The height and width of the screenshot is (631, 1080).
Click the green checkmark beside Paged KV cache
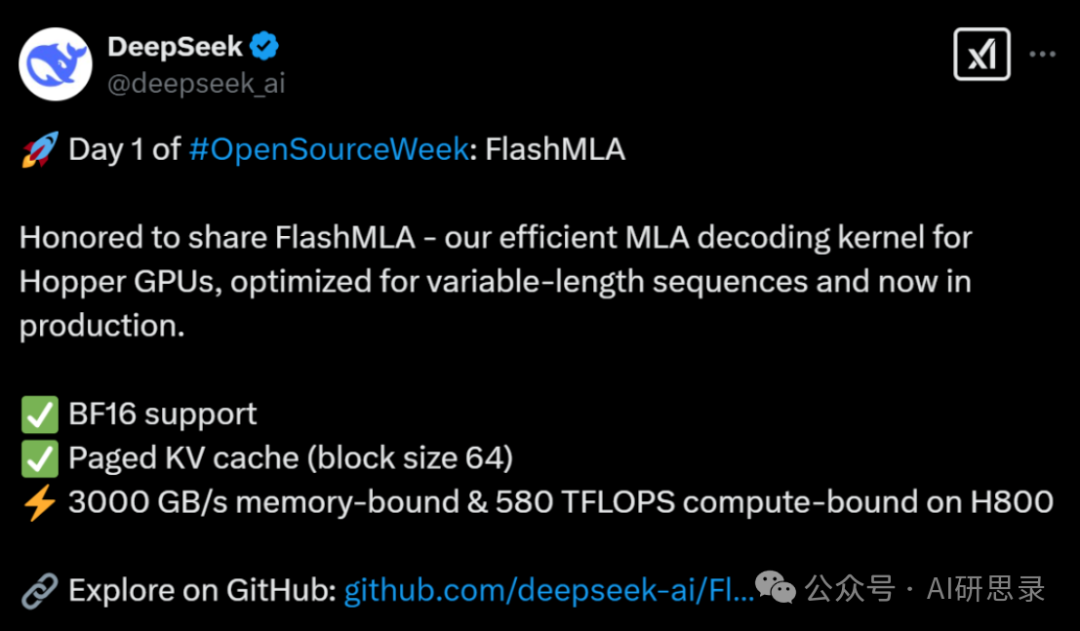point(39,459)
